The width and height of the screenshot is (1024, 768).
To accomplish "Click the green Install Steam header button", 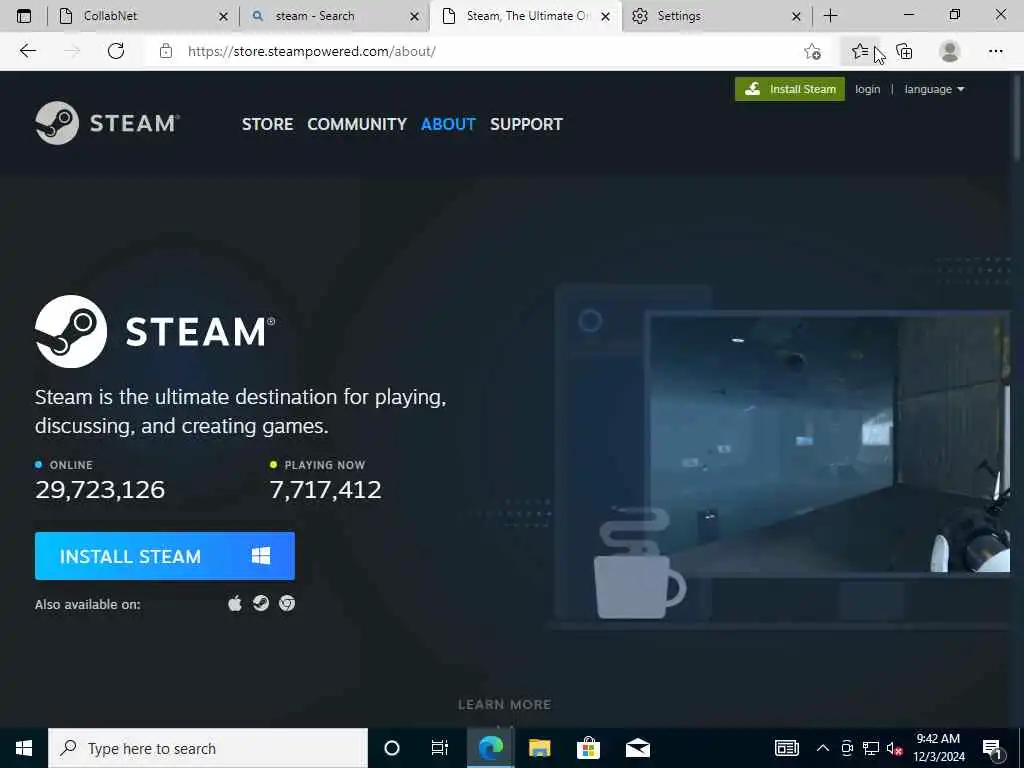I will point(790,89).
